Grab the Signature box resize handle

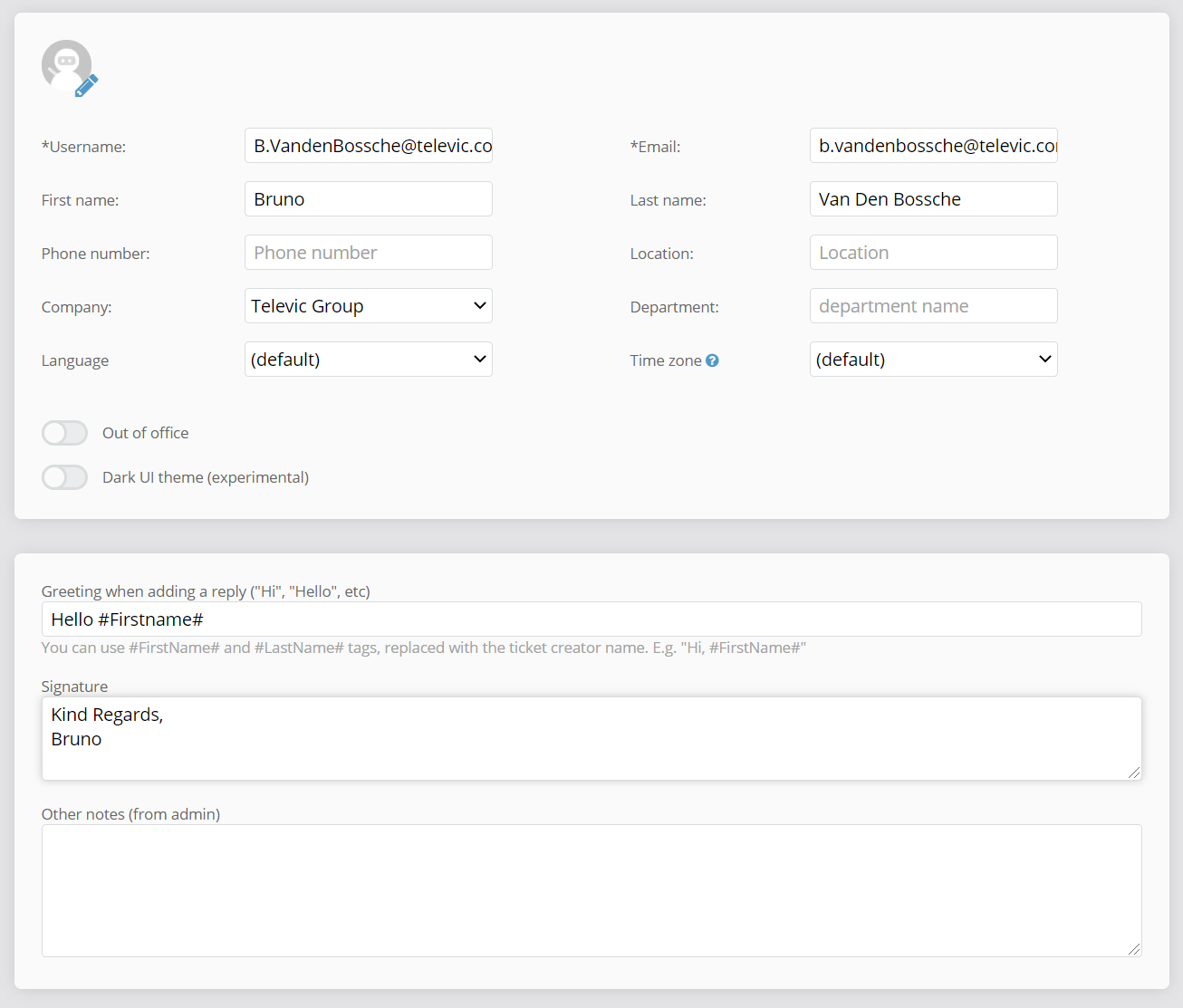pos(1134,773)
